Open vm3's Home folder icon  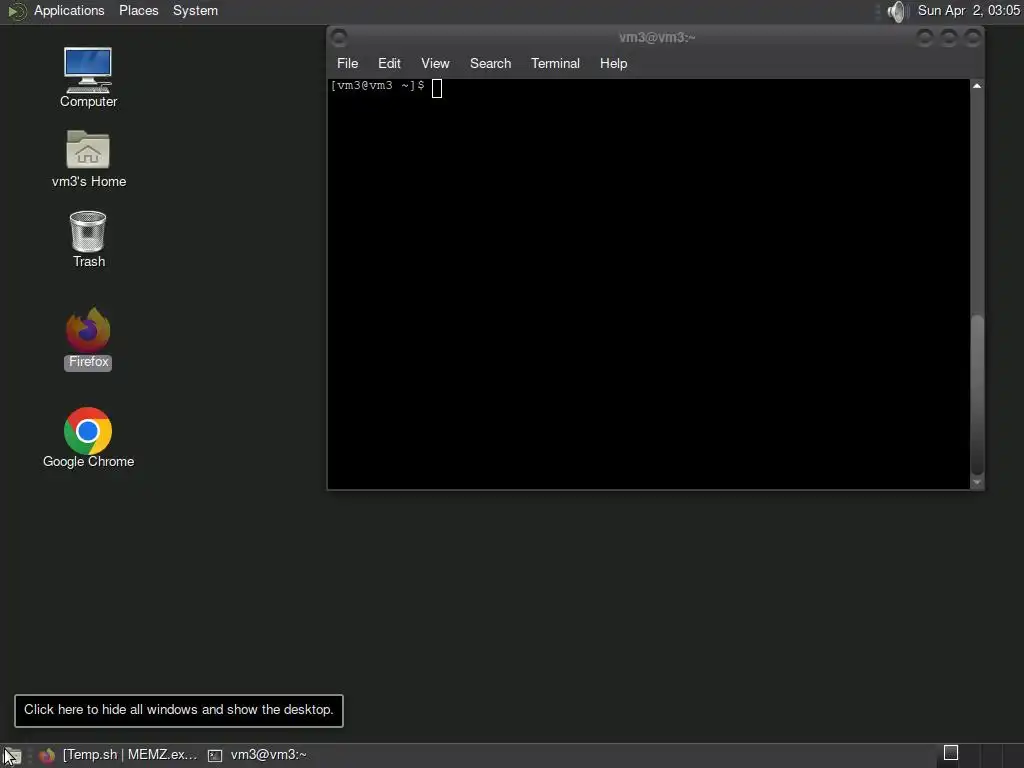(88, 159)
